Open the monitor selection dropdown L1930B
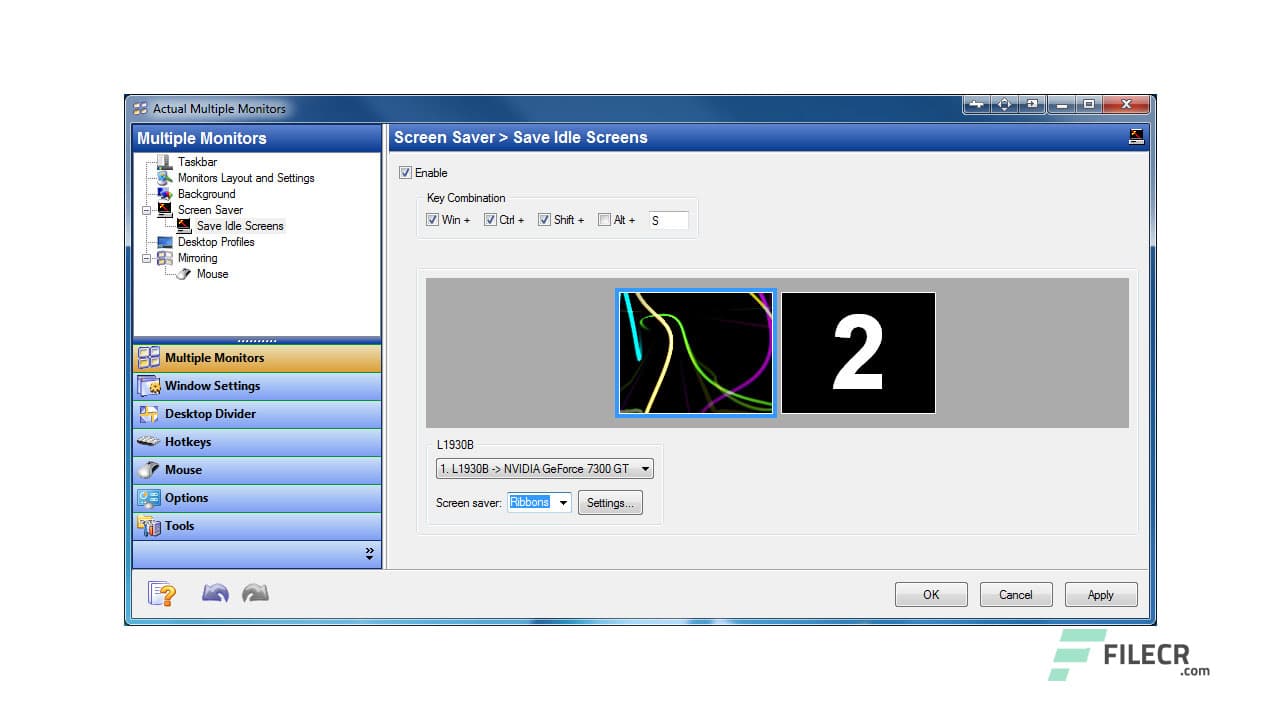 coord(545,468)
